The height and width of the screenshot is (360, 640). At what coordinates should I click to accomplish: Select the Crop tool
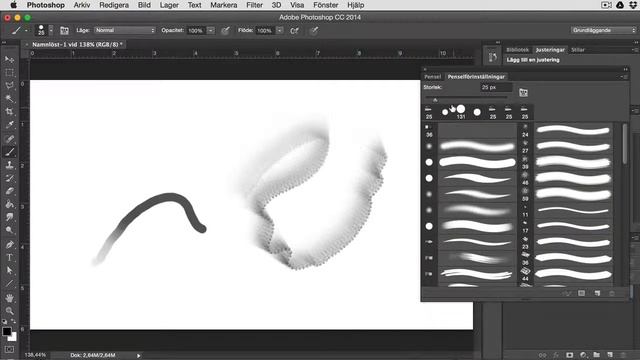tap(9, 111)
